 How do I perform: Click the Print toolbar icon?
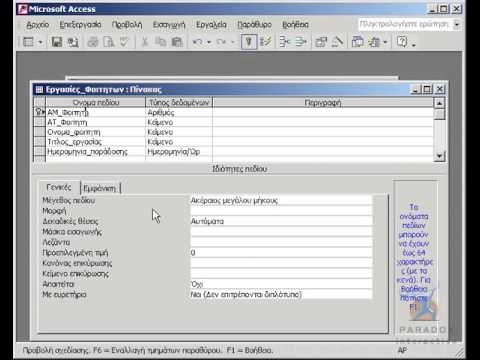(x=93, y=42)
